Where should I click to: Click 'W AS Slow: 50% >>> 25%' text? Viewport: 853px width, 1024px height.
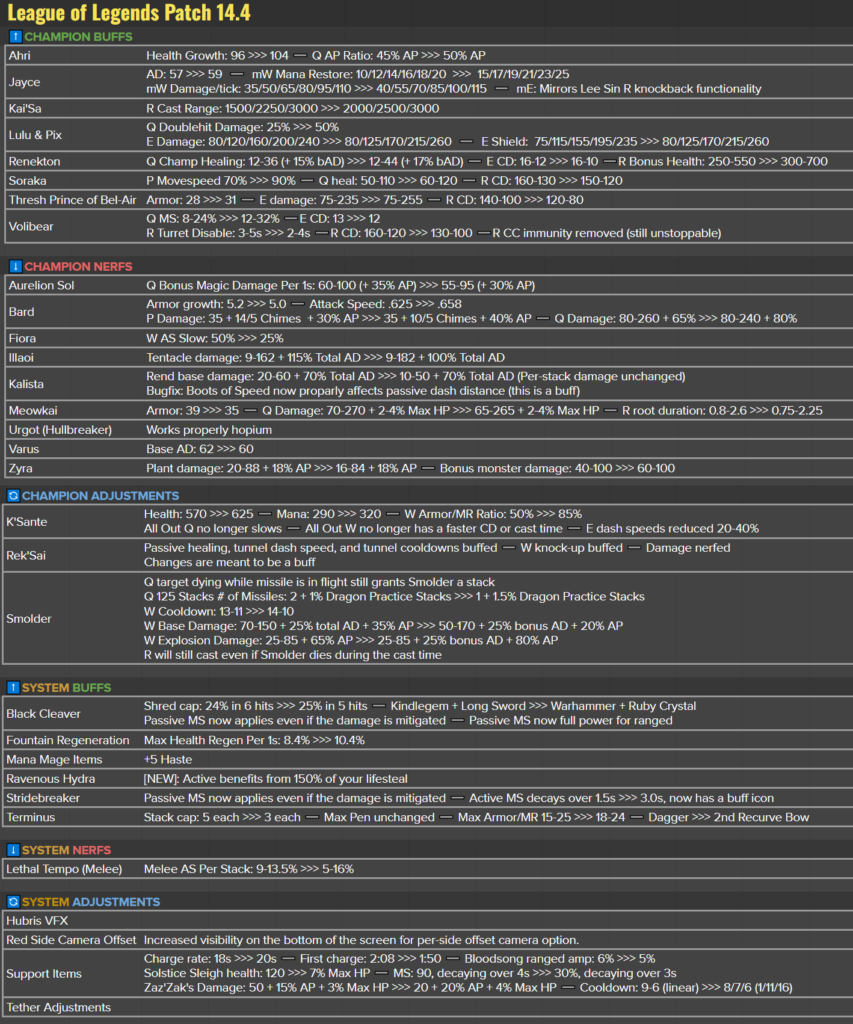coord(215,338)
